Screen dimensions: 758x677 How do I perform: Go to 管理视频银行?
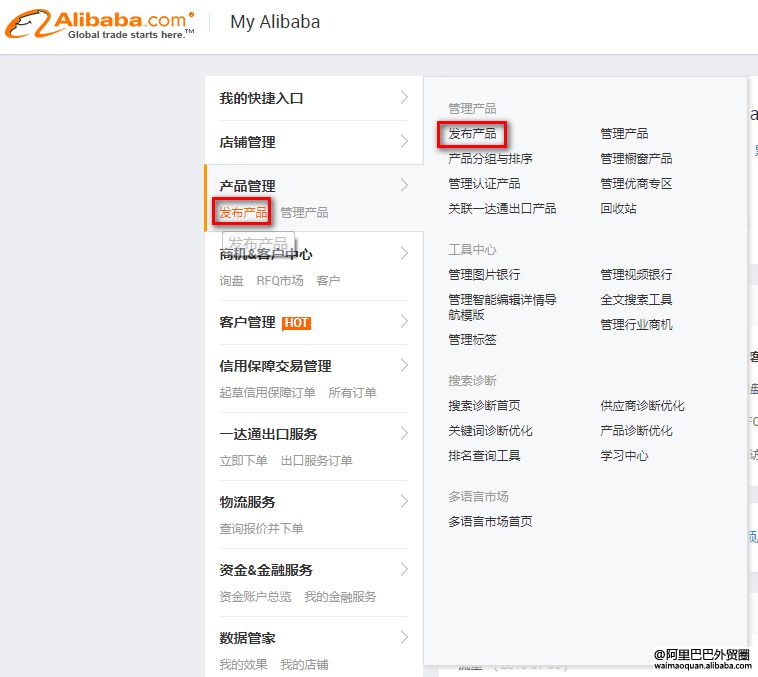[636, 274]
